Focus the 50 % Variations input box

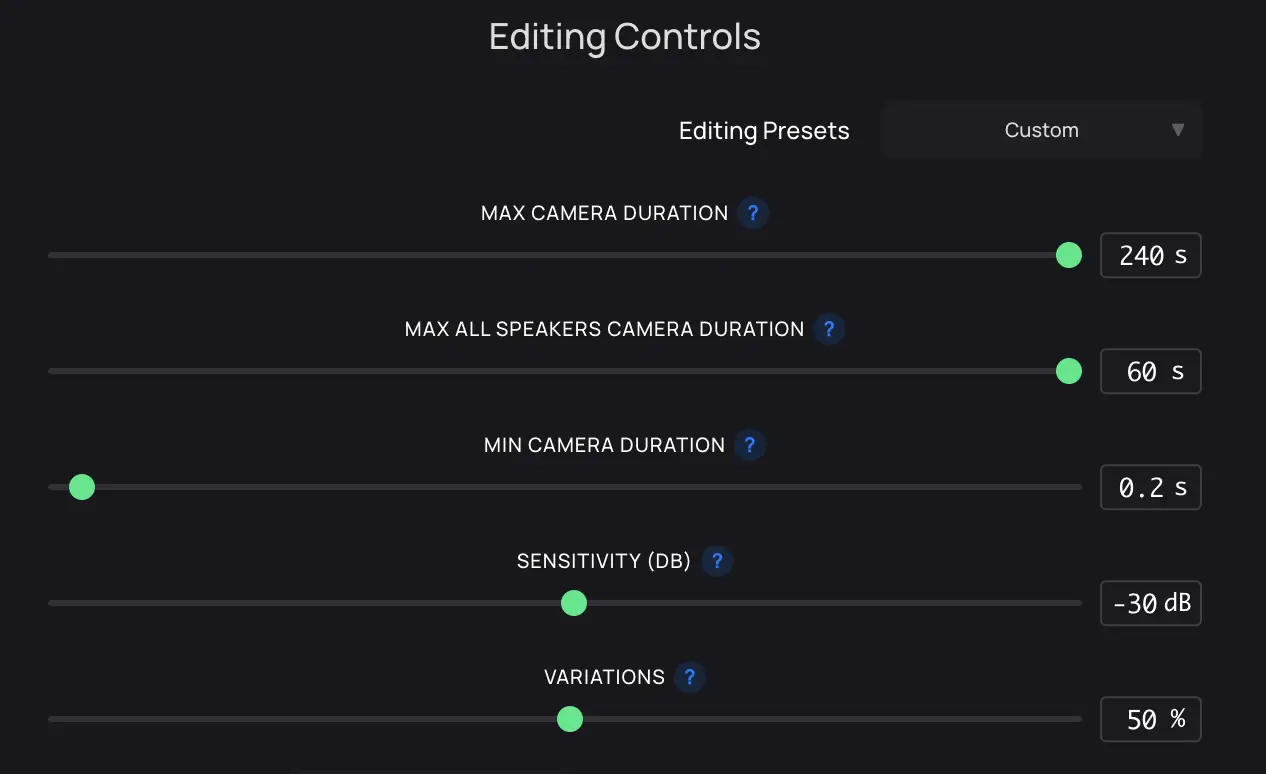1150,719
